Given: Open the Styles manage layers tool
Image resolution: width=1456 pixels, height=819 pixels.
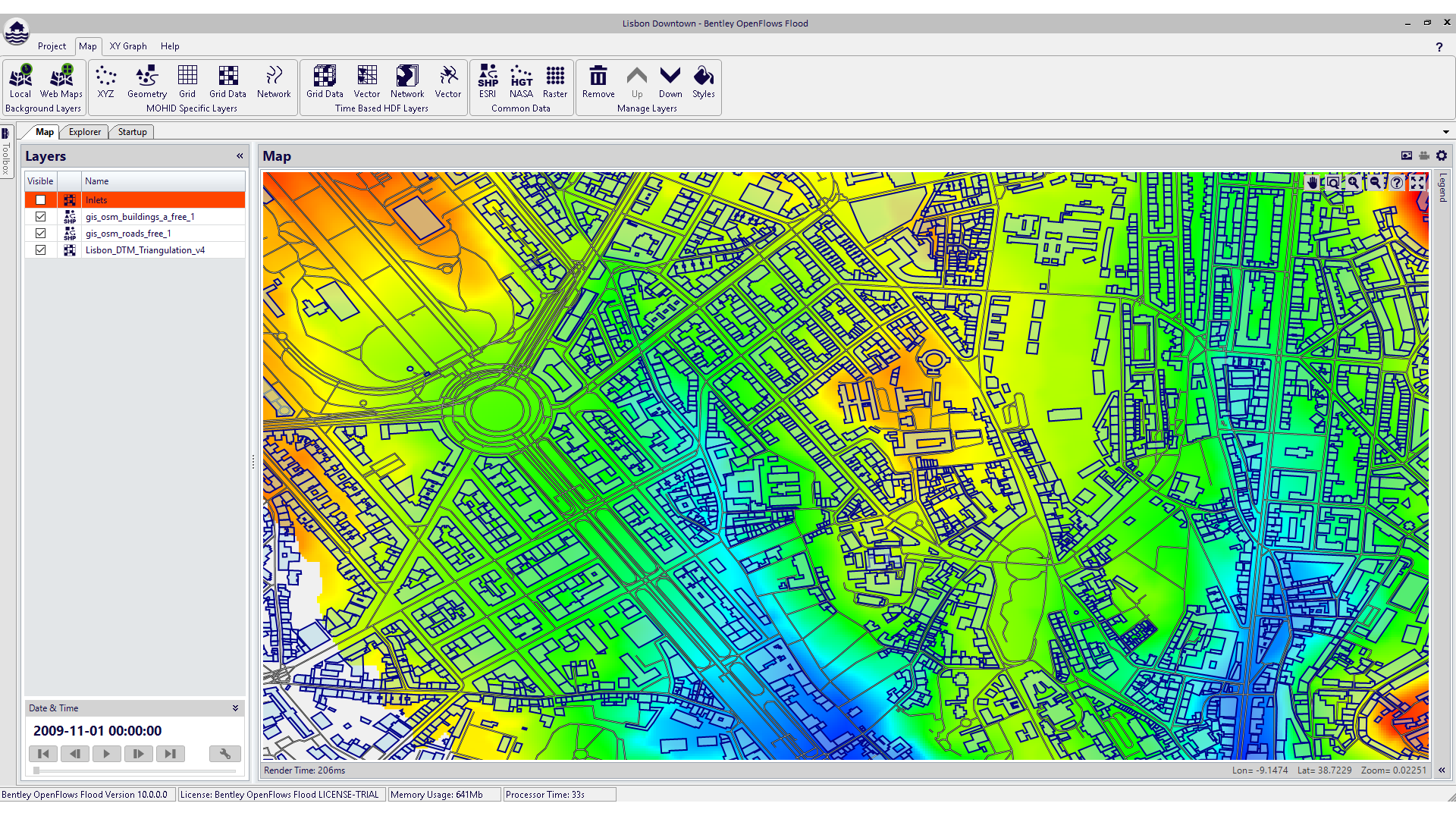Looking at the screenshot, I should 704,82.
